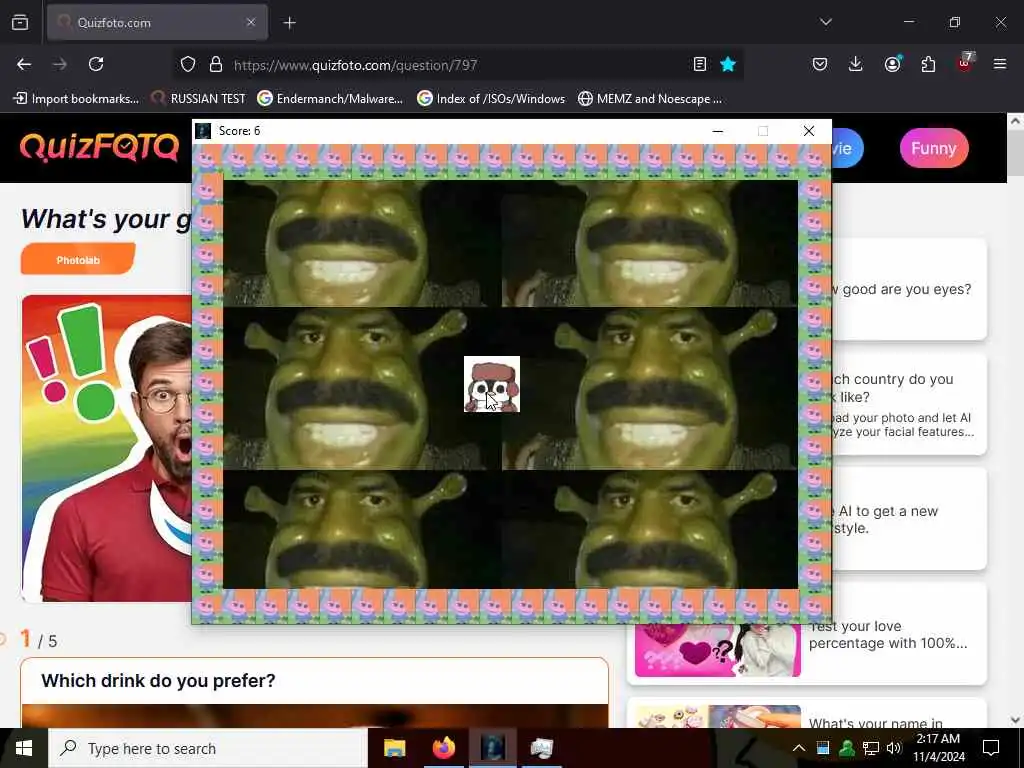Toggle reader view icon in address bar

point(699,64)
